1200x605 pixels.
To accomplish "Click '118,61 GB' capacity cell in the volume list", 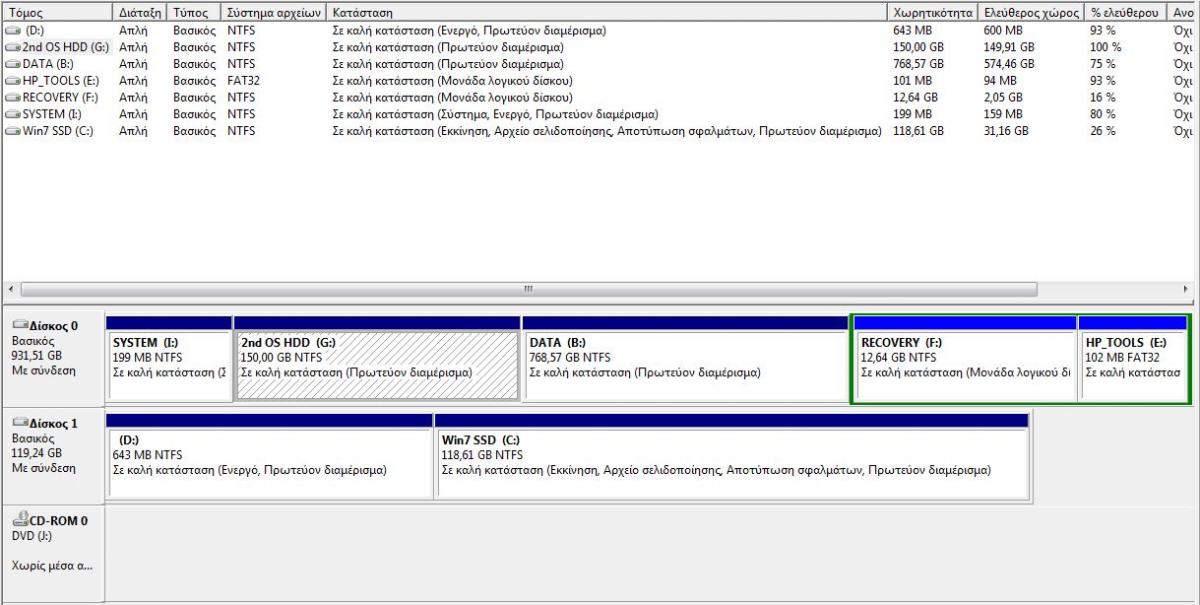I will point(918,131).
